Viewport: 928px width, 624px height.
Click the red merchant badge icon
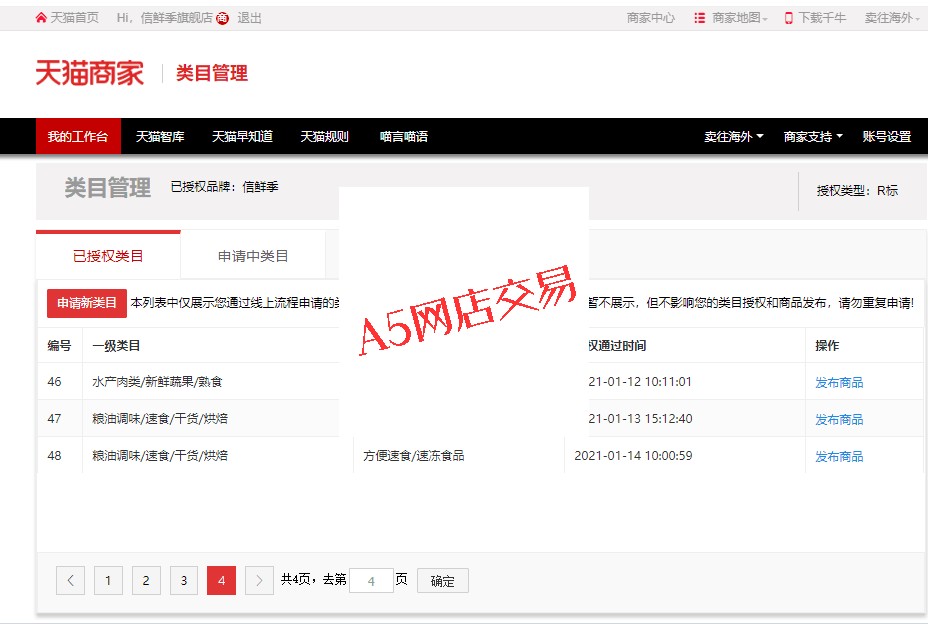pyautogui.click(x=222, y=18)
